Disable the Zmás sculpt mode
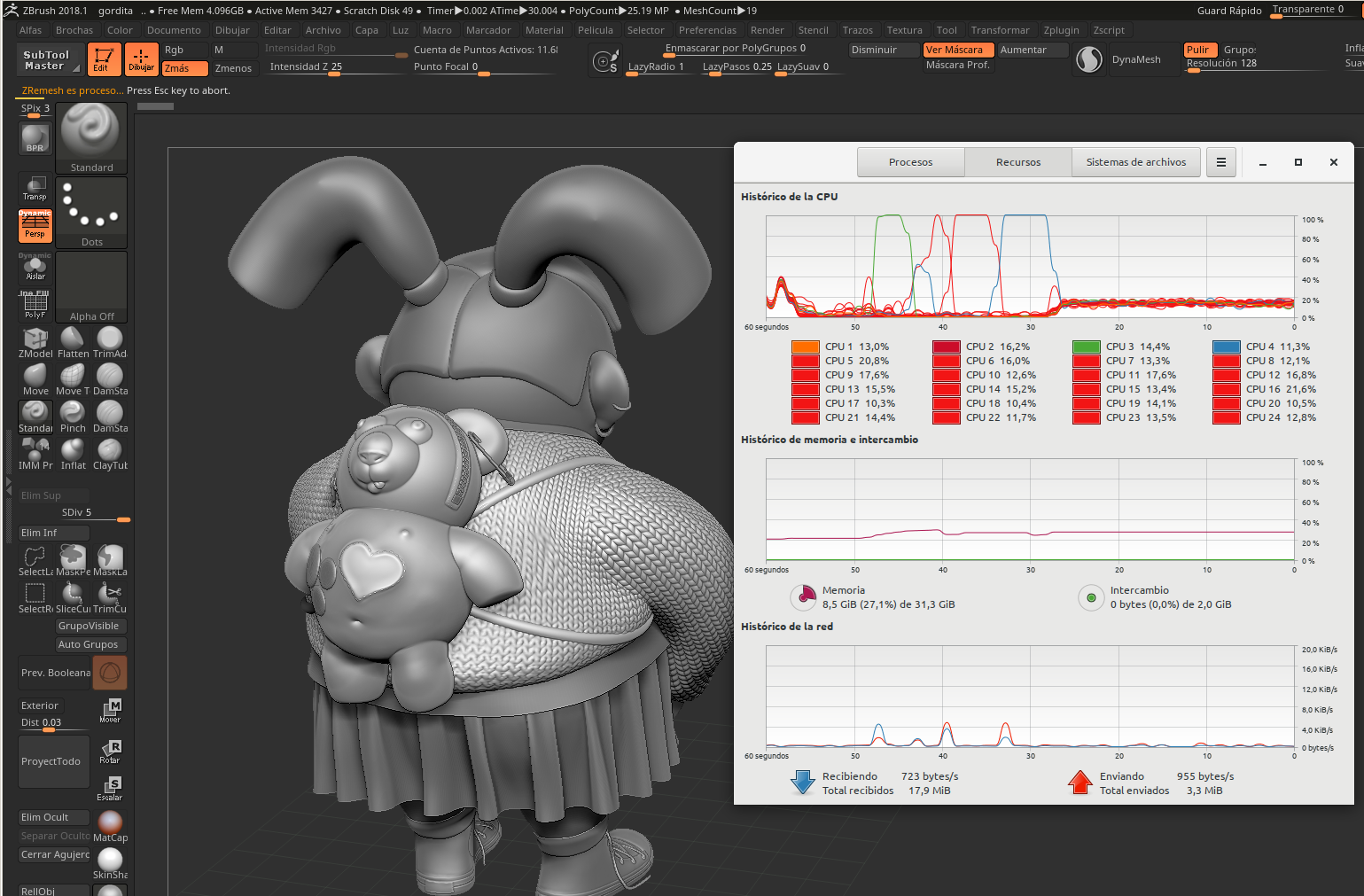This screenshot has width=1364, height=896. coord(184,68)
